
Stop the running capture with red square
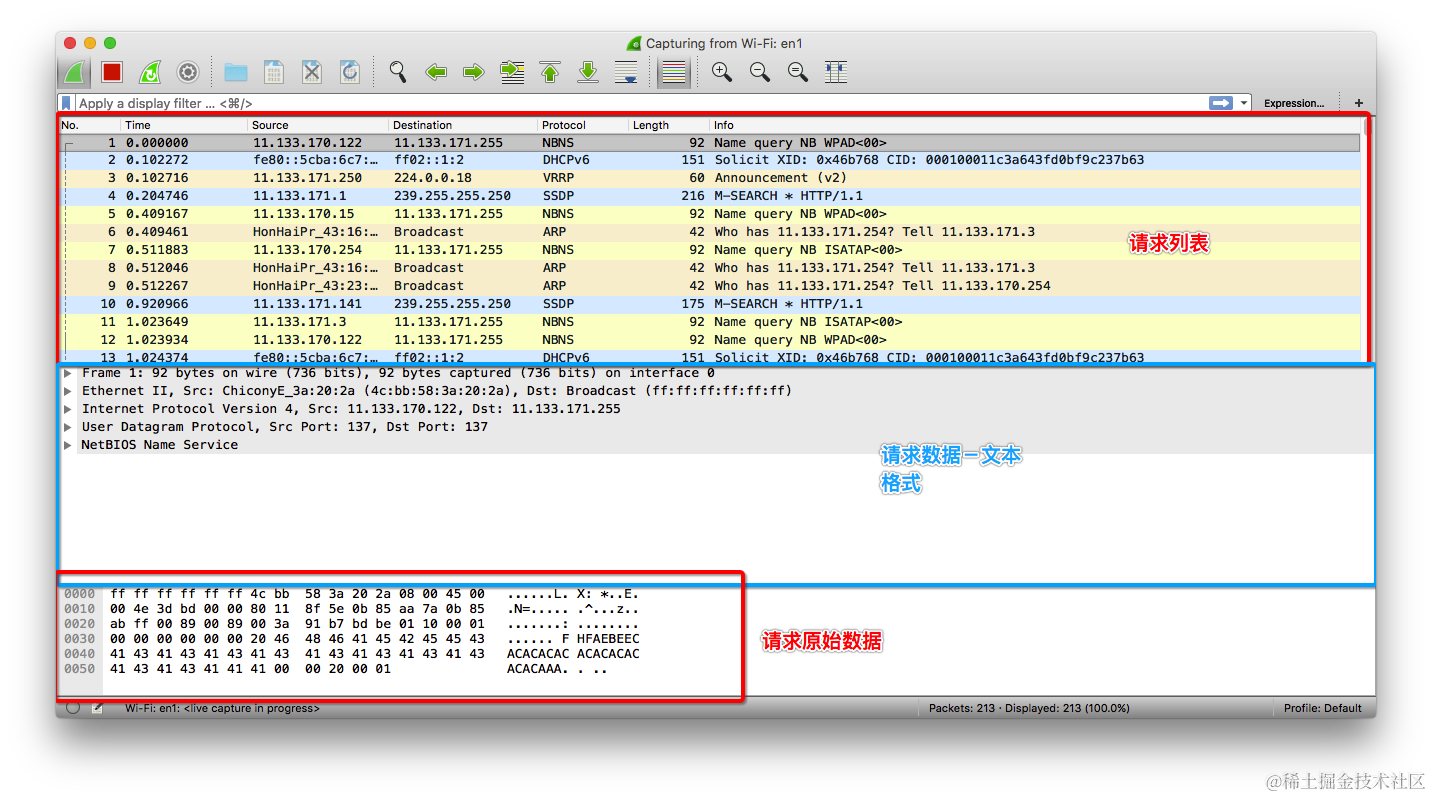click(112, 72)
